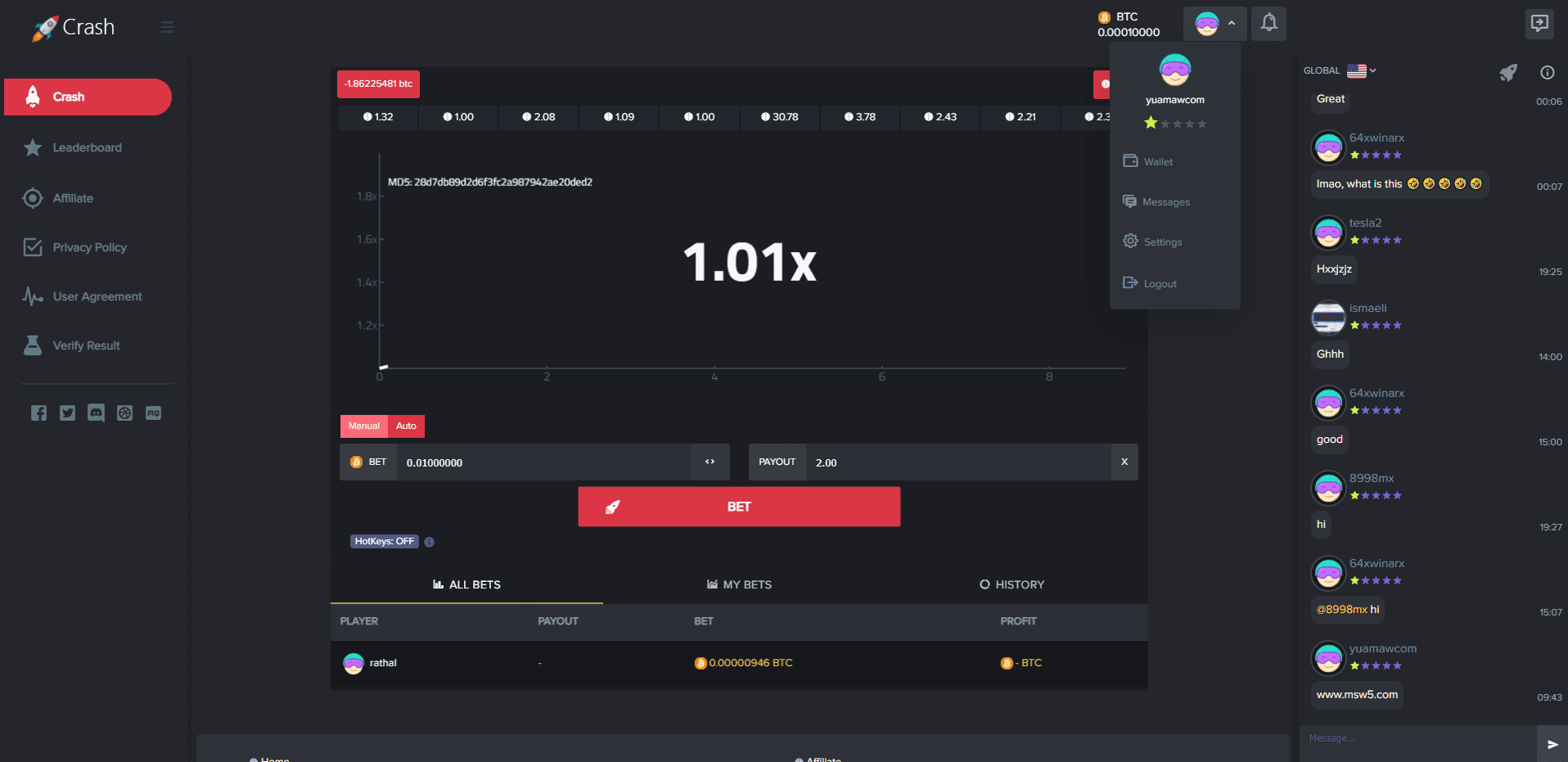Expand the GLOBAL chat language dropdown
This screenshot has width=1568, height=762.
(x=1362, y=70)
